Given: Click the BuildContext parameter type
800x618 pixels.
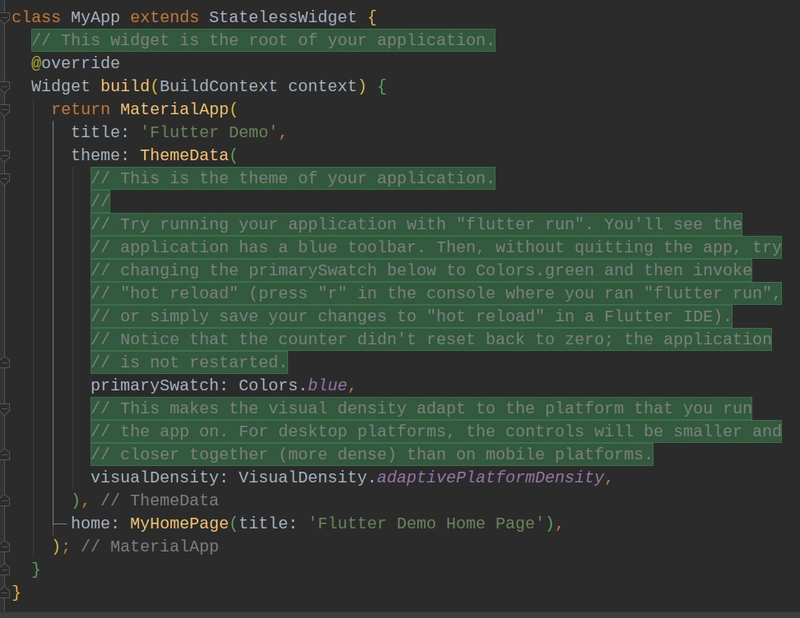Looking at the screenshot, I should click(218, 86).
